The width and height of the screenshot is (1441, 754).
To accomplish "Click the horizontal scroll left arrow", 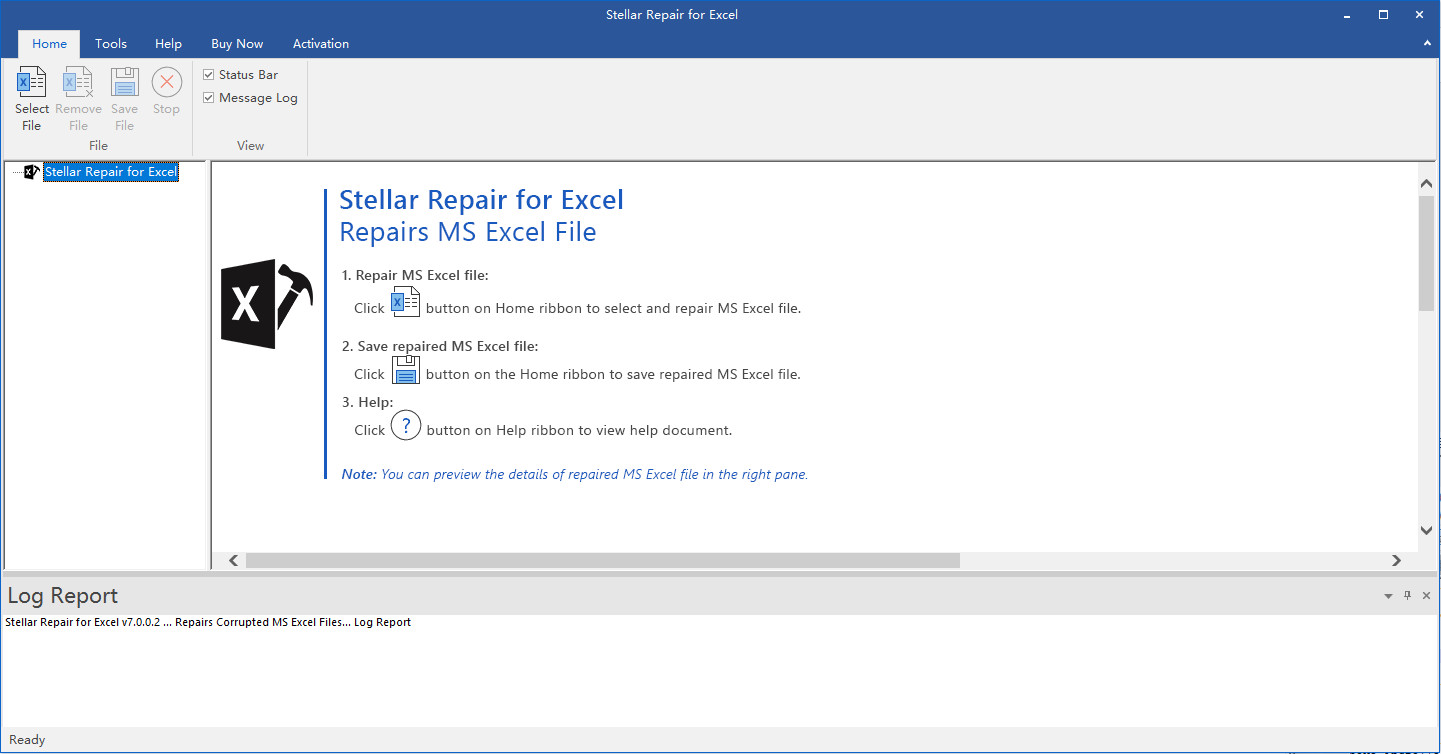I will pyautogui.click(x=233, y=561).
